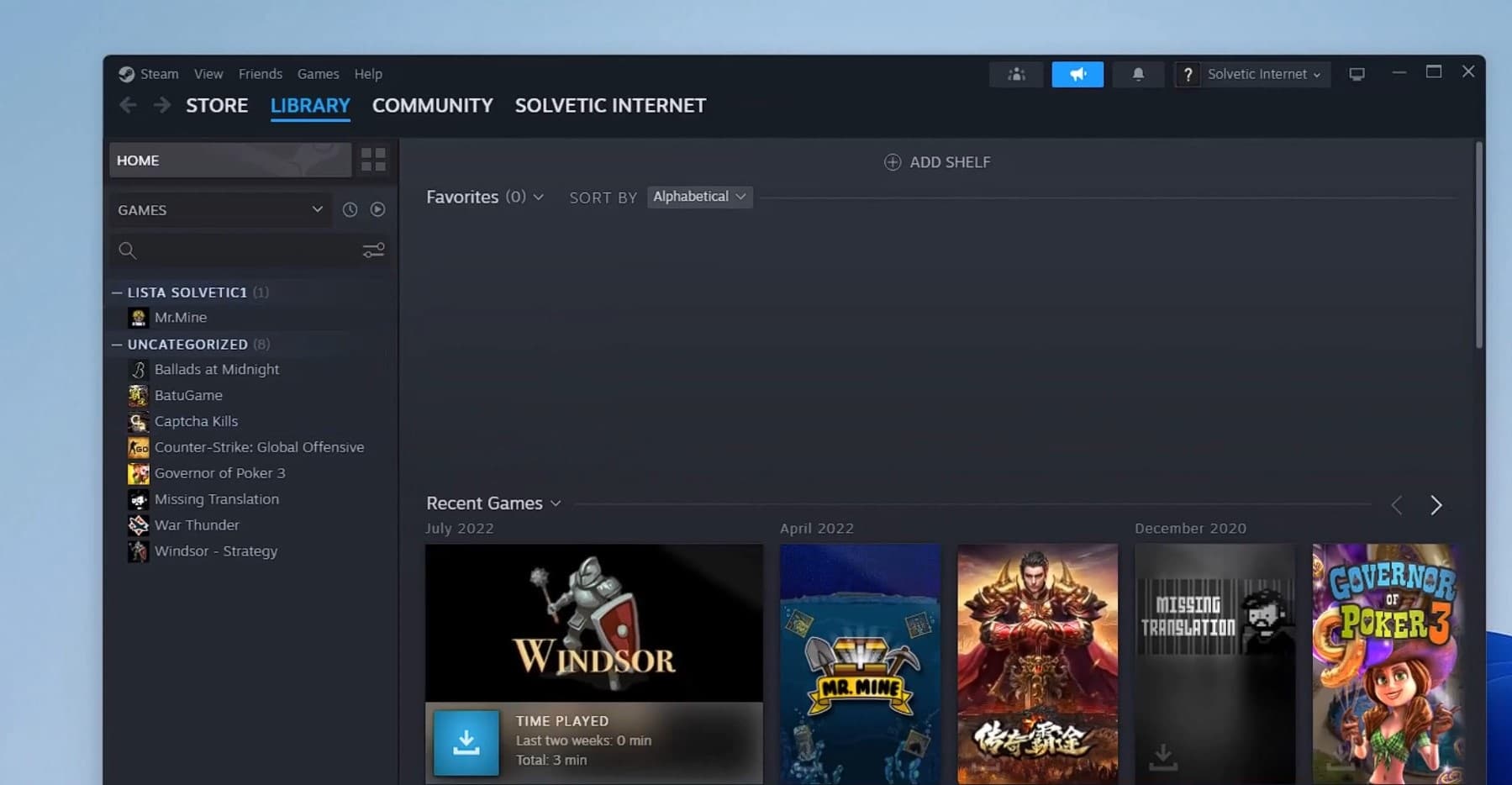
Task: Show previous recent games with left chevron
Action: pos(1397,505)
